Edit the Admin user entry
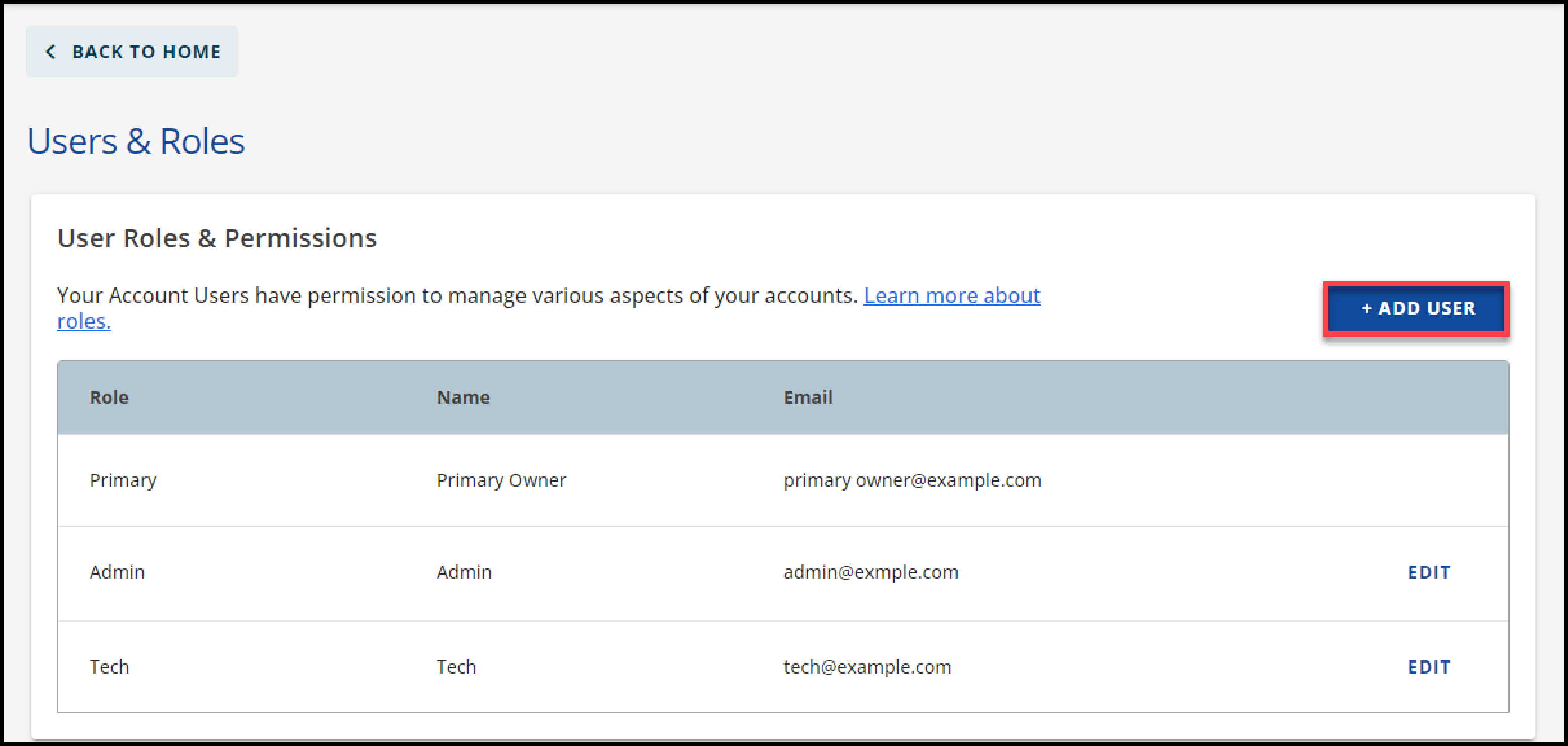Image resolution: width=1568 pixels, height=746 pixels. 1429,572
